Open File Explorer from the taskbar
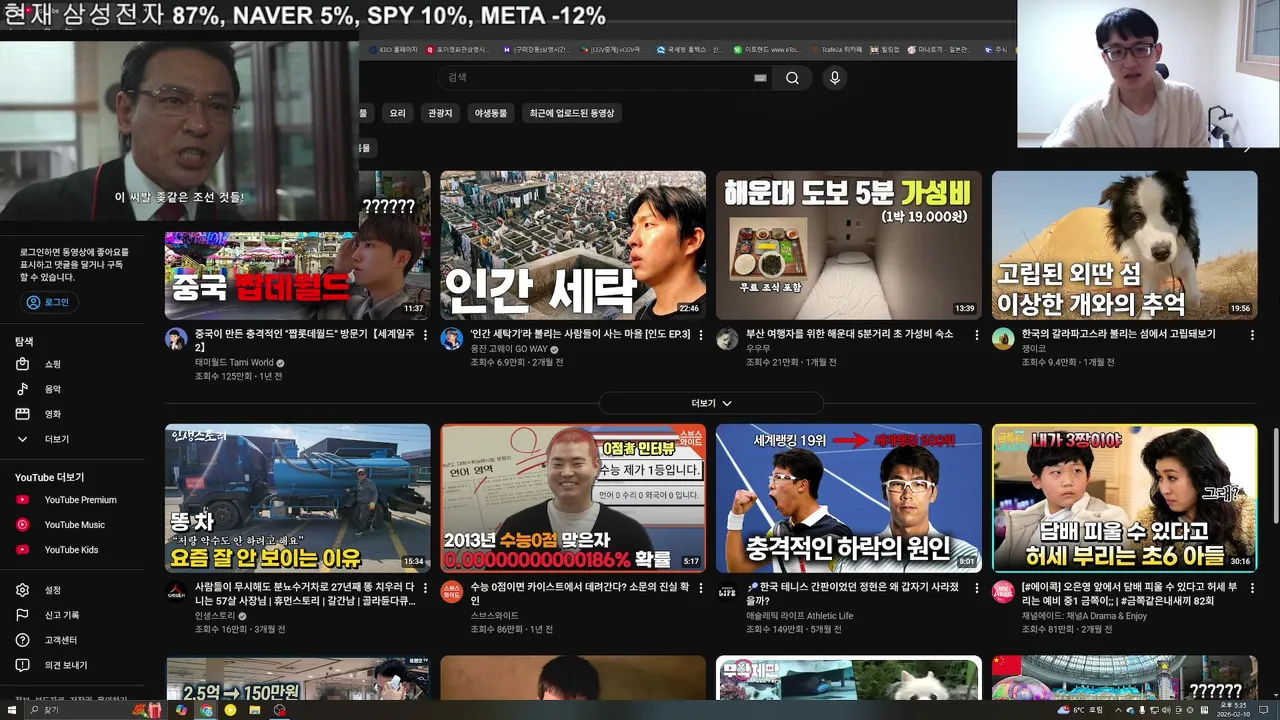The image size is (1280, 720). click(255, 710)
